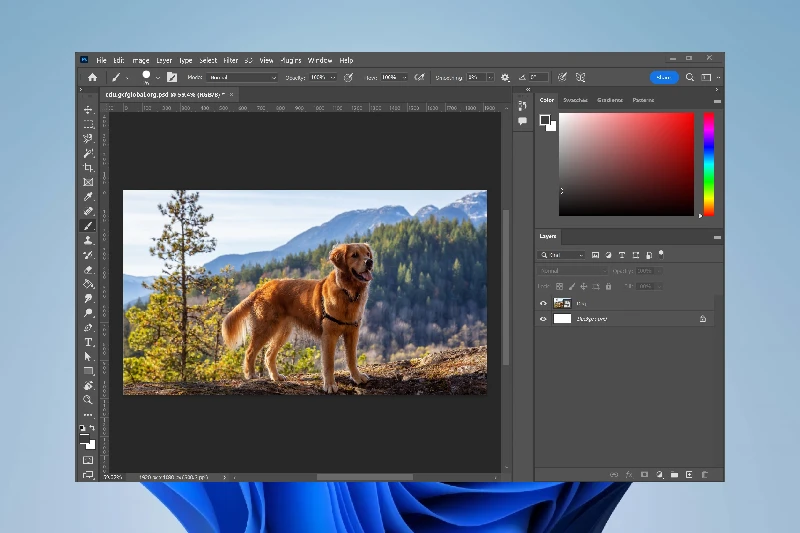Select the Brush tool in the toolbar
This screenshot has width=800, height=533.
[88, 226]
